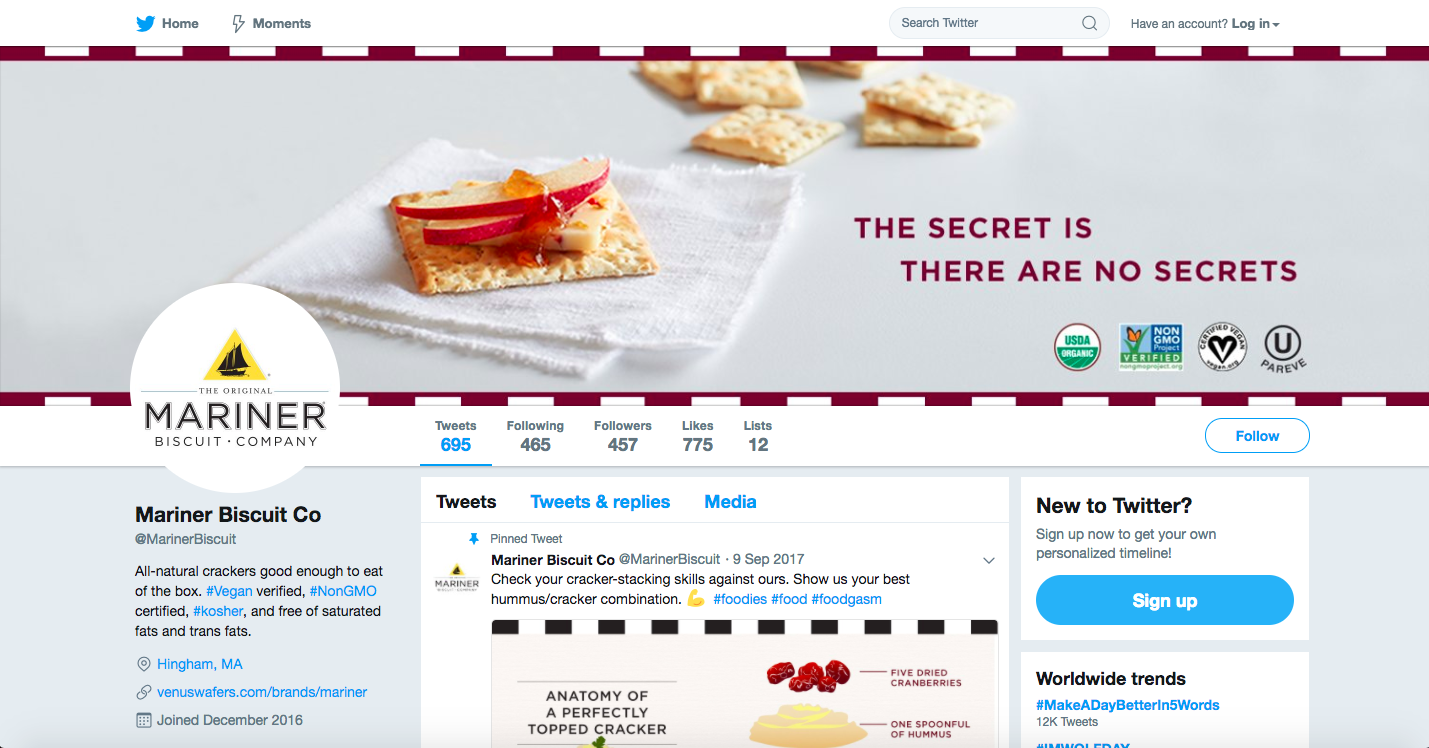Open Moments via the lightning bolt icon

[x=238, y=23]
